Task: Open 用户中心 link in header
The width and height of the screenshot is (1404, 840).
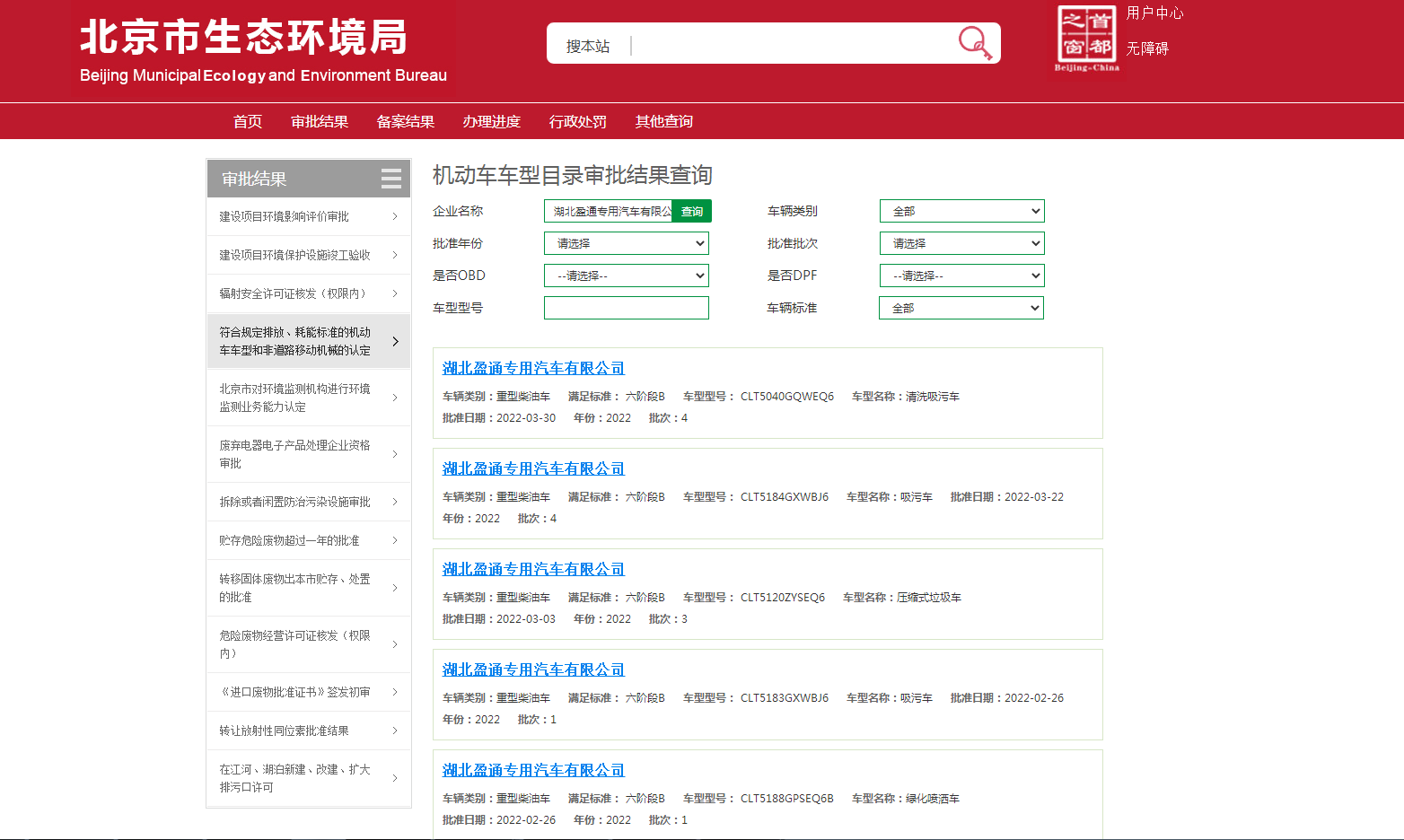Action: click(x=1154, y=13)
